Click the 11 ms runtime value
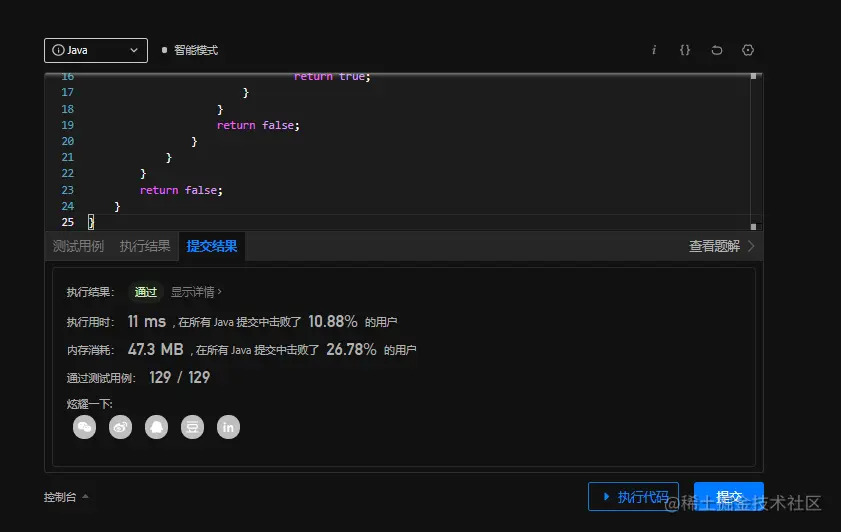This screenshot has width=841, height=532. point(146,321)
